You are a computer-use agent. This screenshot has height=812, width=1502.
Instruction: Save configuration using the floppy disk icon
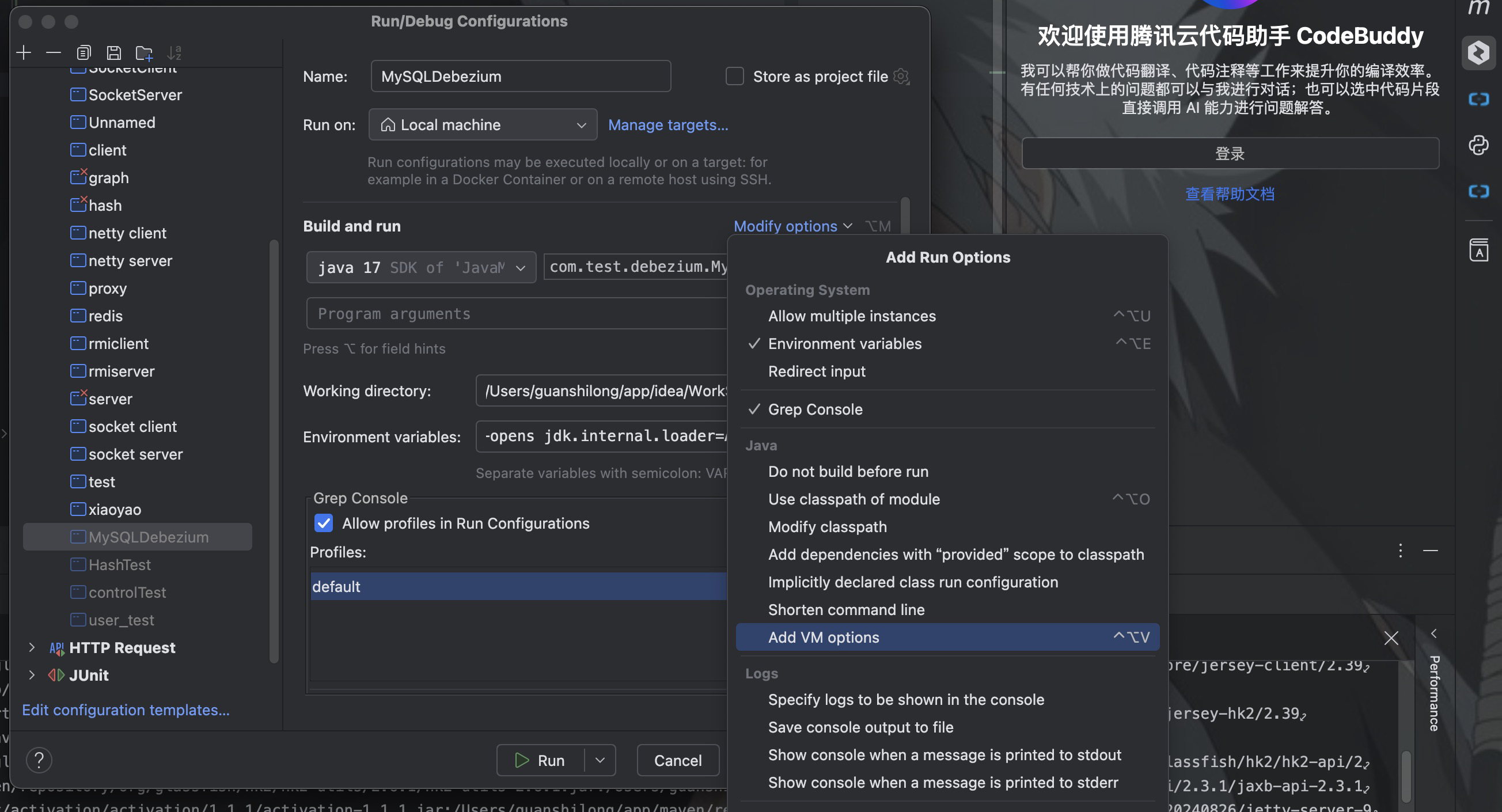[x=113, y=53]
